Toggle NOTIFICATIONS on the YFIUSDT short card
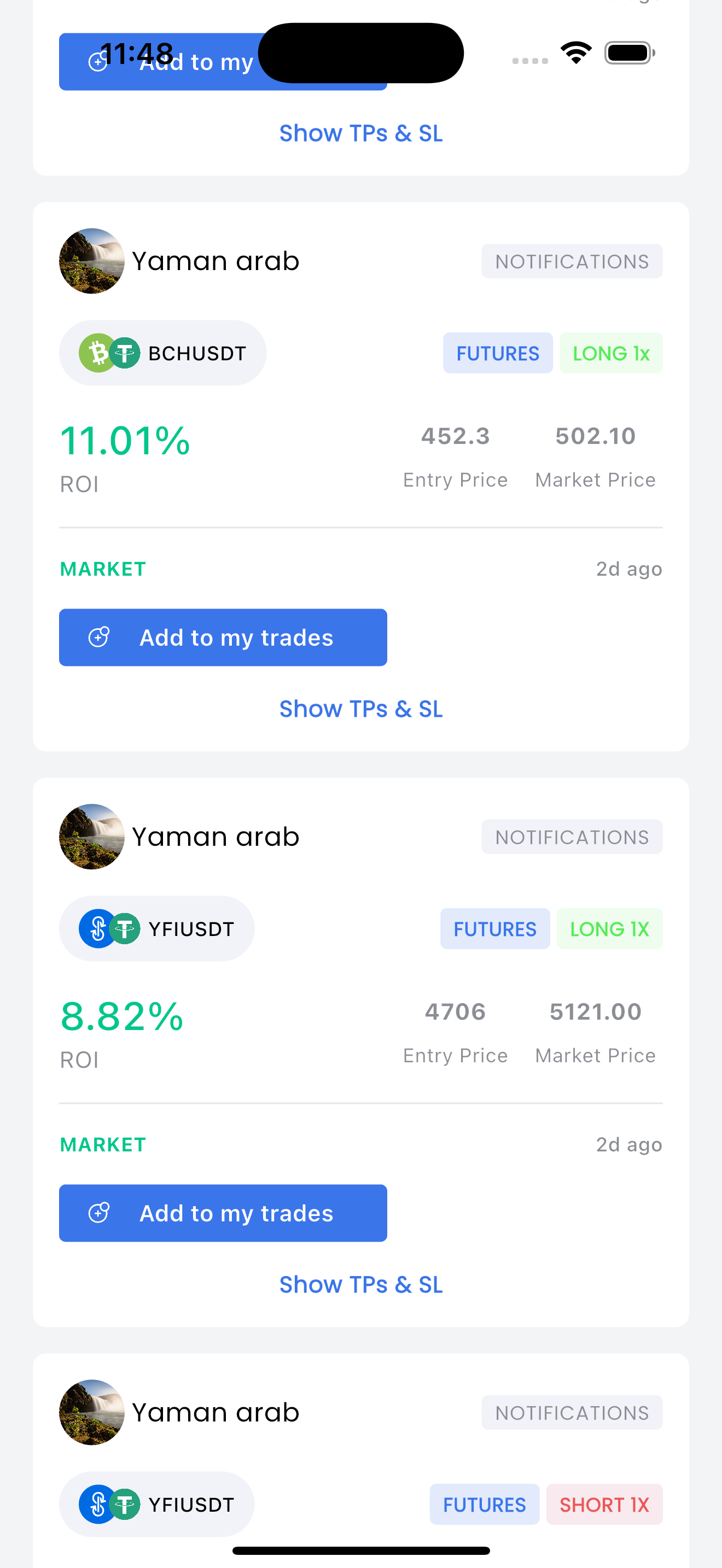This screenshot has height=1568, width=722. click(x=572, y=1412)
